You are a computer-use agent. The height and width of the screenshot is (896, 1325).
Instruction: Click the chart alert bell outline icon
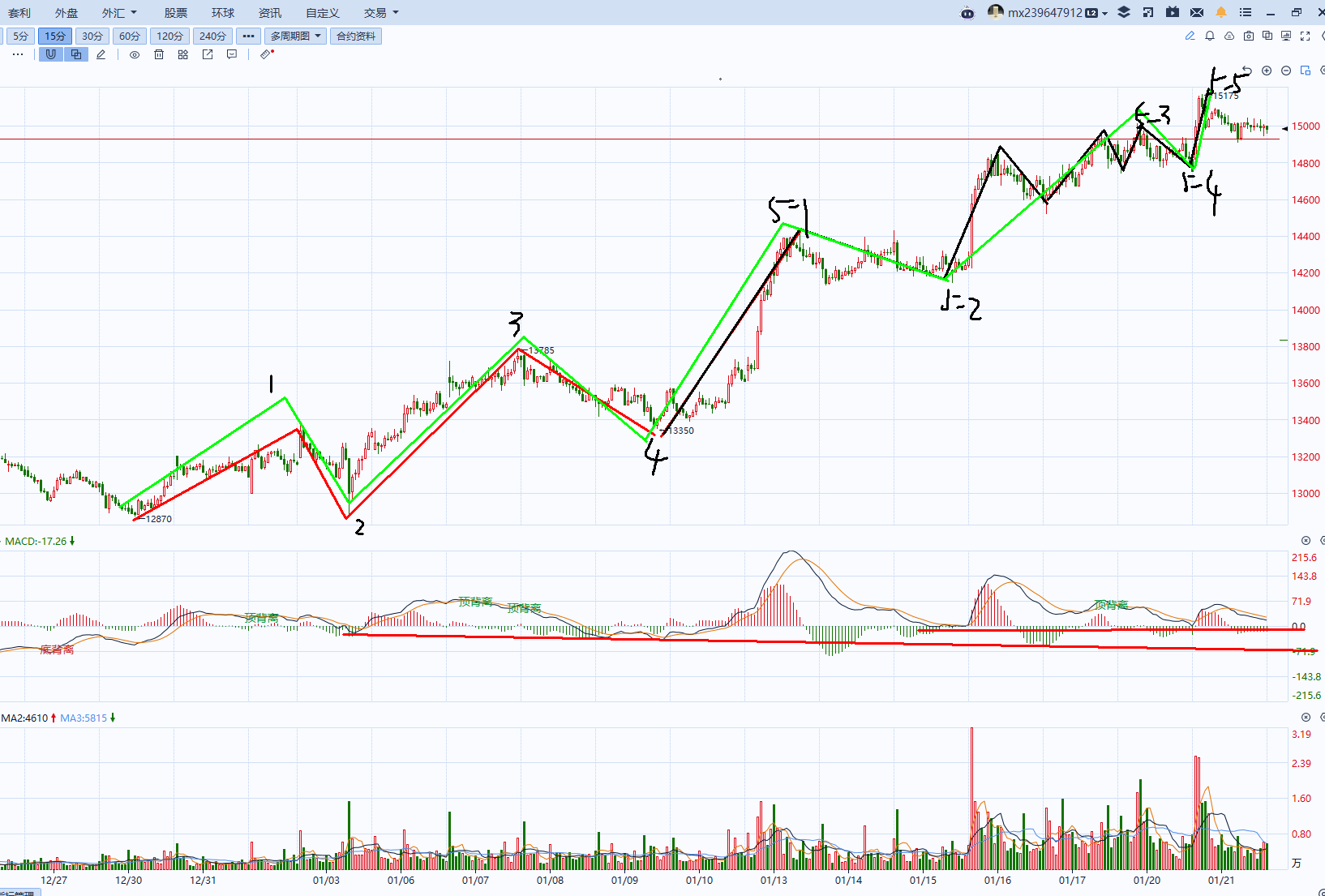click(x=1210, y=36)
